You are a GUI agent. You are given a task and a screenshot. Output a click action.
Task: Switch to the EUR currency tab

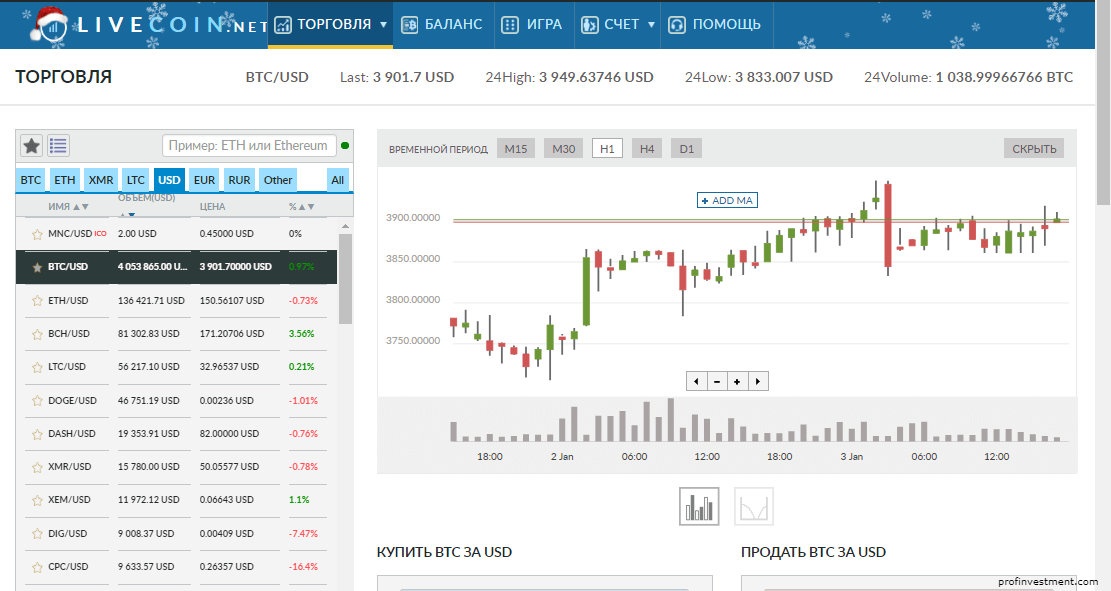pos(204,180)
